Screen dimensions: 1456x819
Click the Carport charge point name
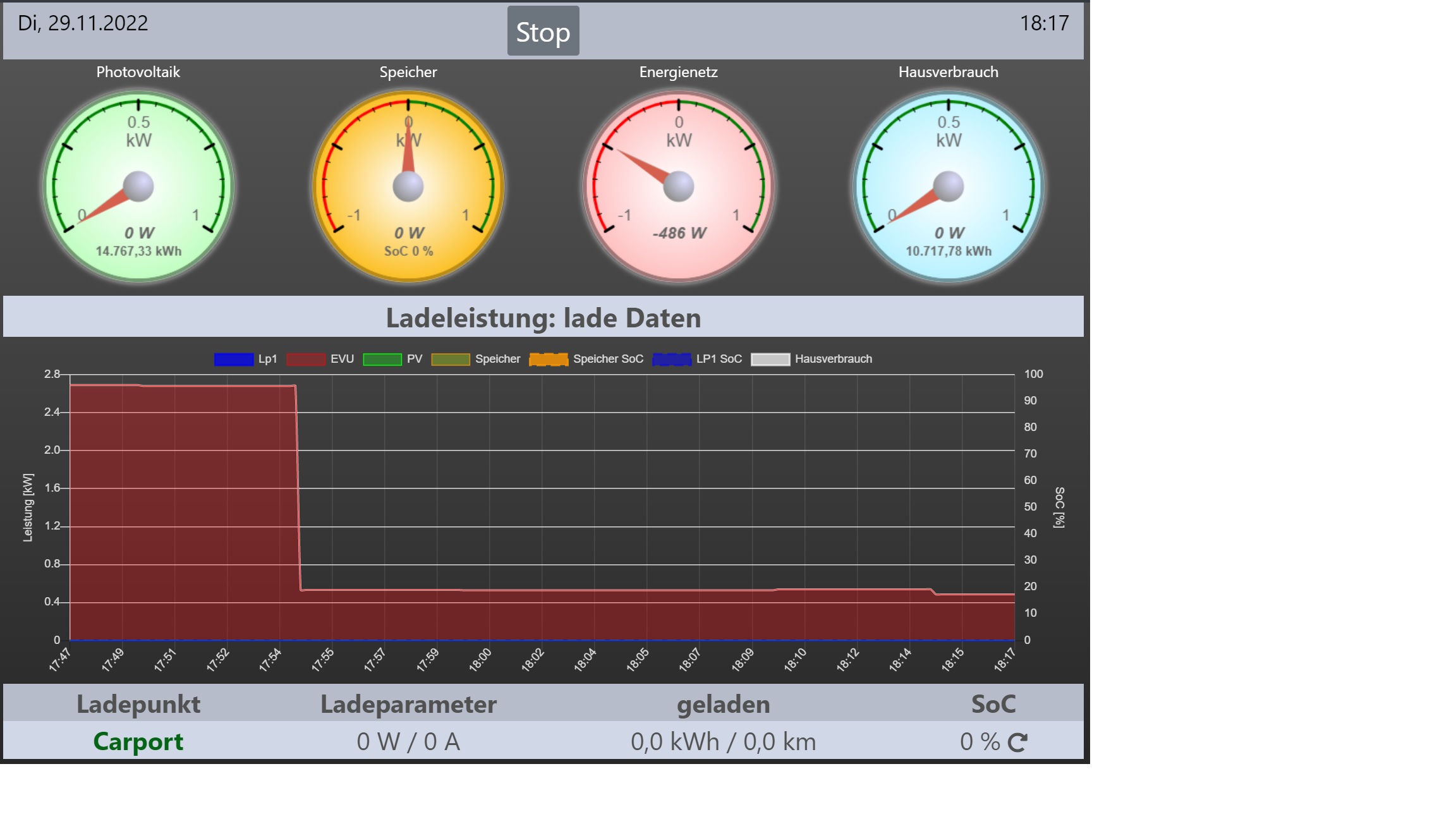[138, 741]
